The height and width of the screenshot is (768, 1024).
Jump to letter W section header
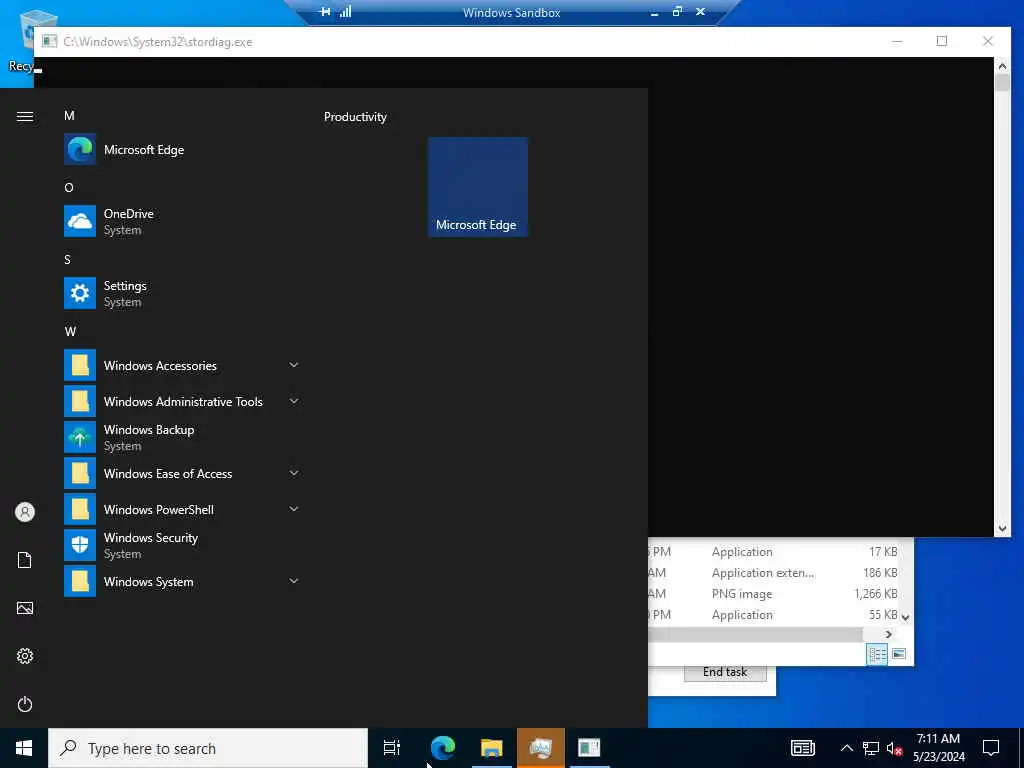click(70, 331)
